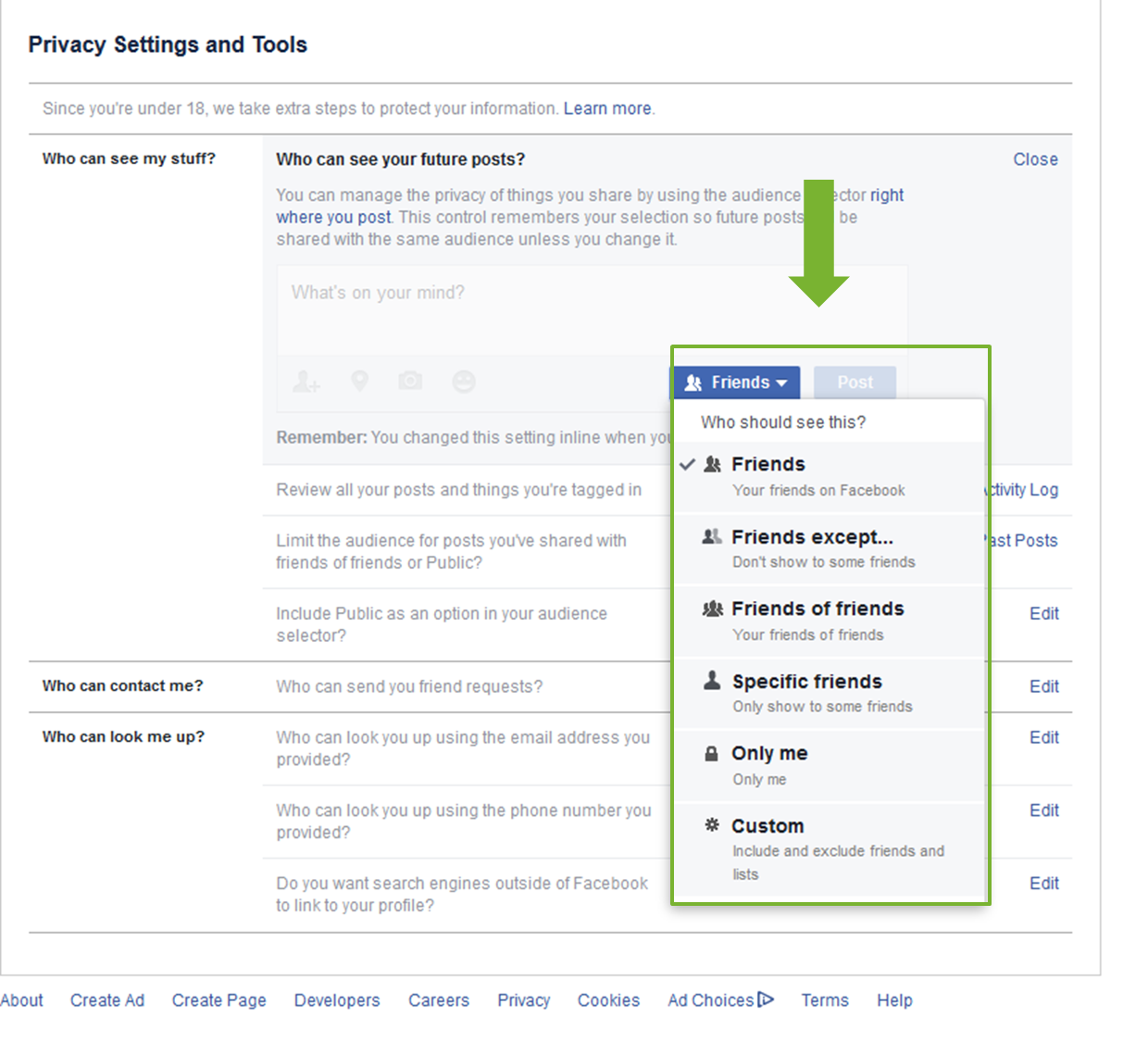
Task: Open the Cookies footer link
Action: click(x=608, y=1000)
